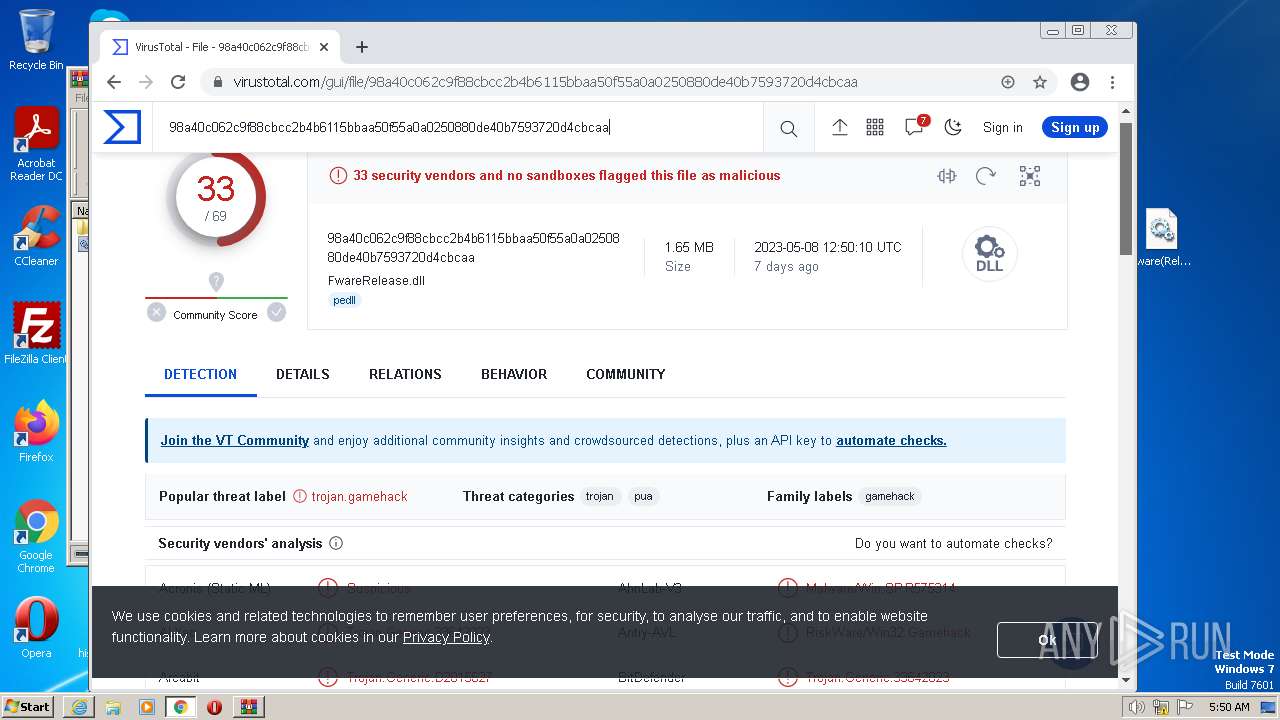Viewport: 1280px width, 720px height.
Task: Click the file size 1.65 MB text
Action: pyautogui.click(x=689, y=247)
